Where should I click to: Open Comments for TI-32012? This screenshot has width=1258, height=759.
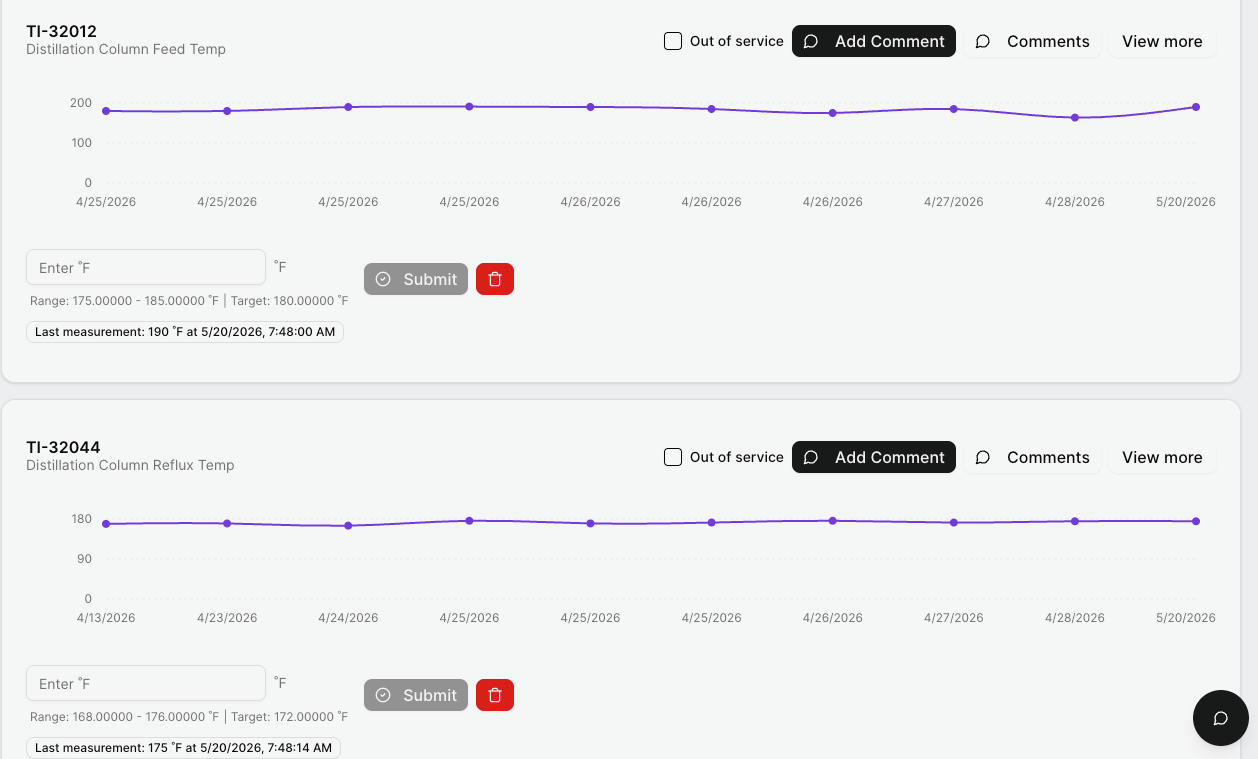click(x=1032, y=41)
